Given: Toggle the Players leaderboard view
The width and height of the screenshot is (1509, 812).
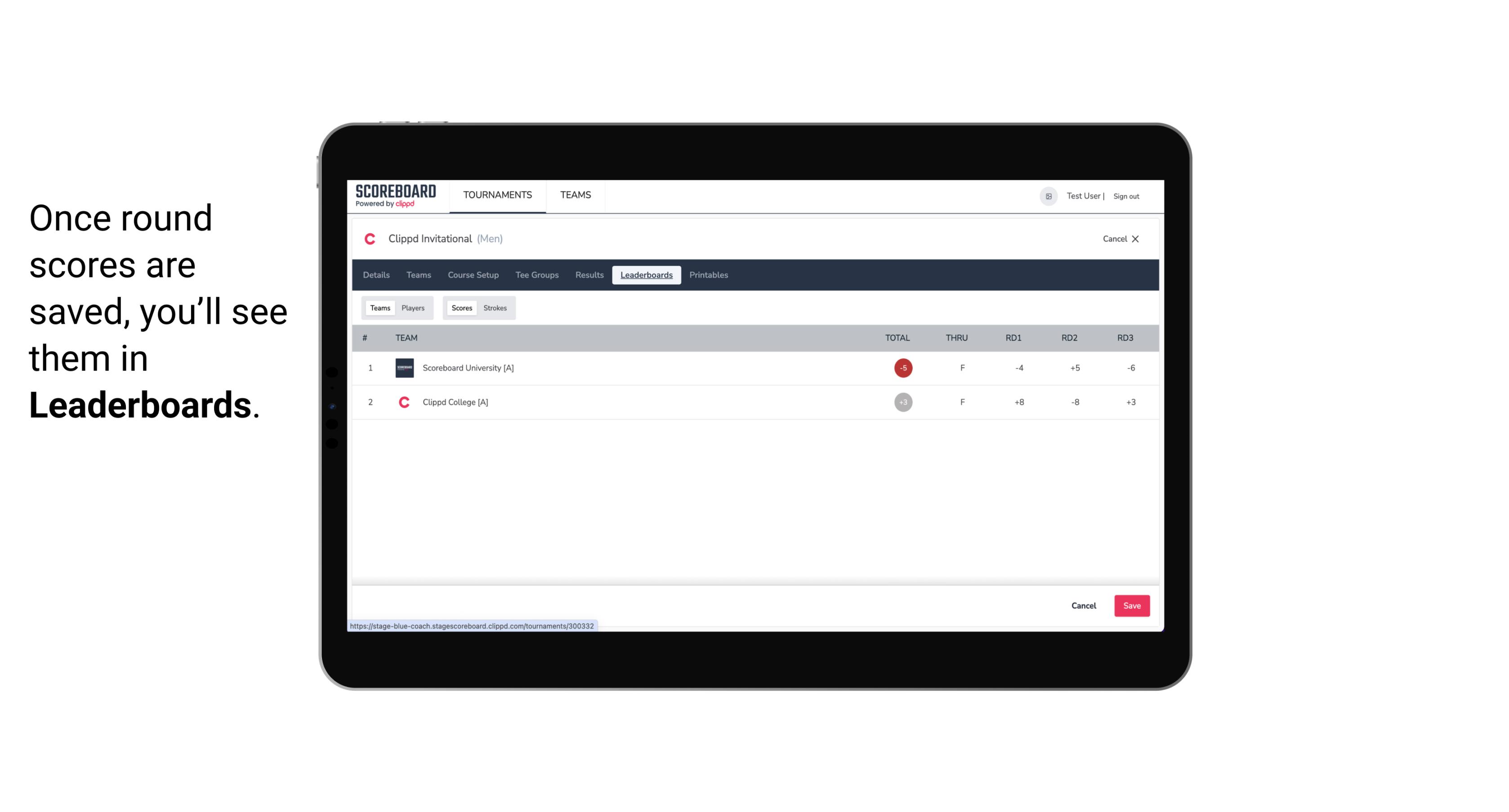Looking at the screenshot, I should click(x=413, y=307).
